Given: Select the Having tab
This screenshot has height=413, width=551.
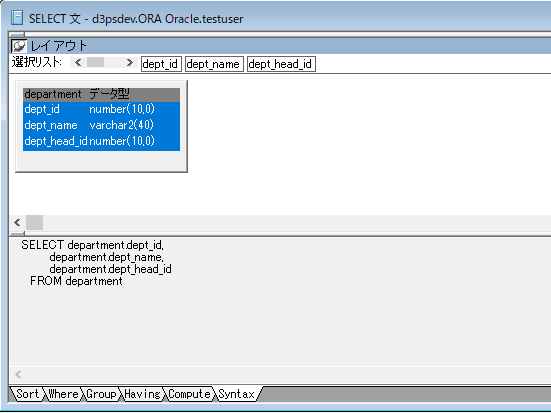Looking at the screenshot, I should 142,394.
